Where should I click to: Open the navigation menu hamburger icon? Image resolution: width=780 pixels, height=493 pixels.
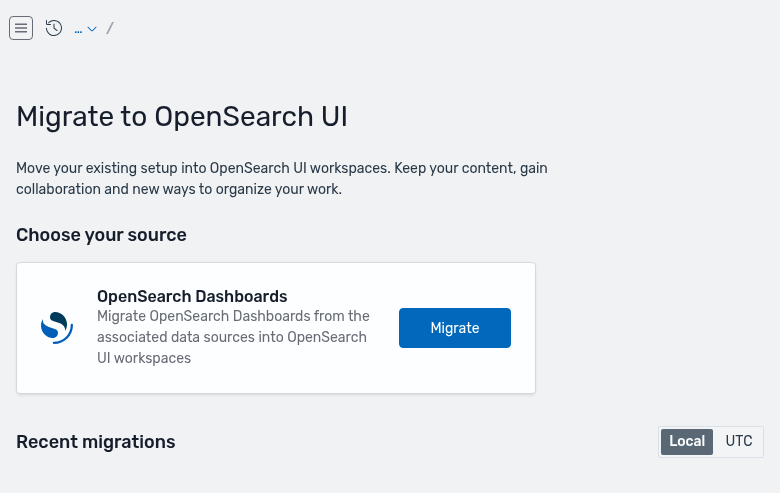point(21,28)
